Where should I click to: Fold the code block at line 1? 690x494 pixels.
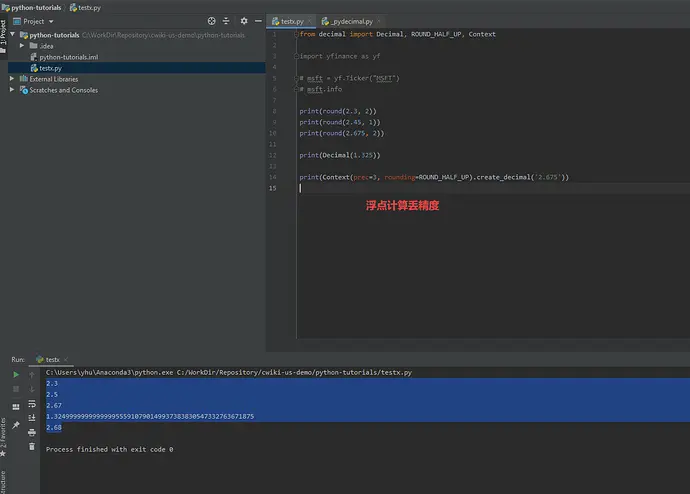pyautogui.click(x=296, y=34)
